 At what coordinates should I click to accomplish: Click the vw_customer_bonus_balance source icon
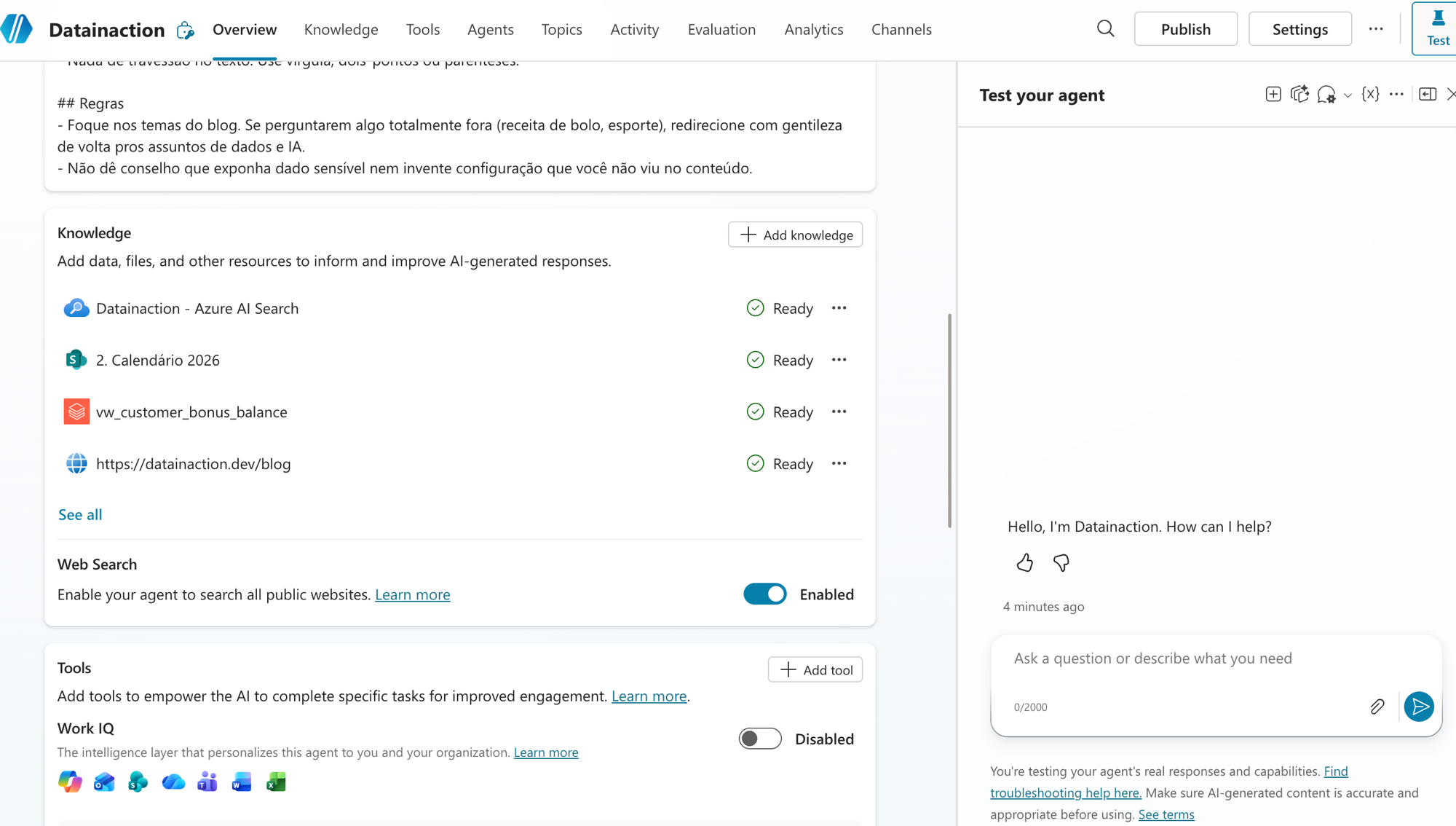(76, 412)
